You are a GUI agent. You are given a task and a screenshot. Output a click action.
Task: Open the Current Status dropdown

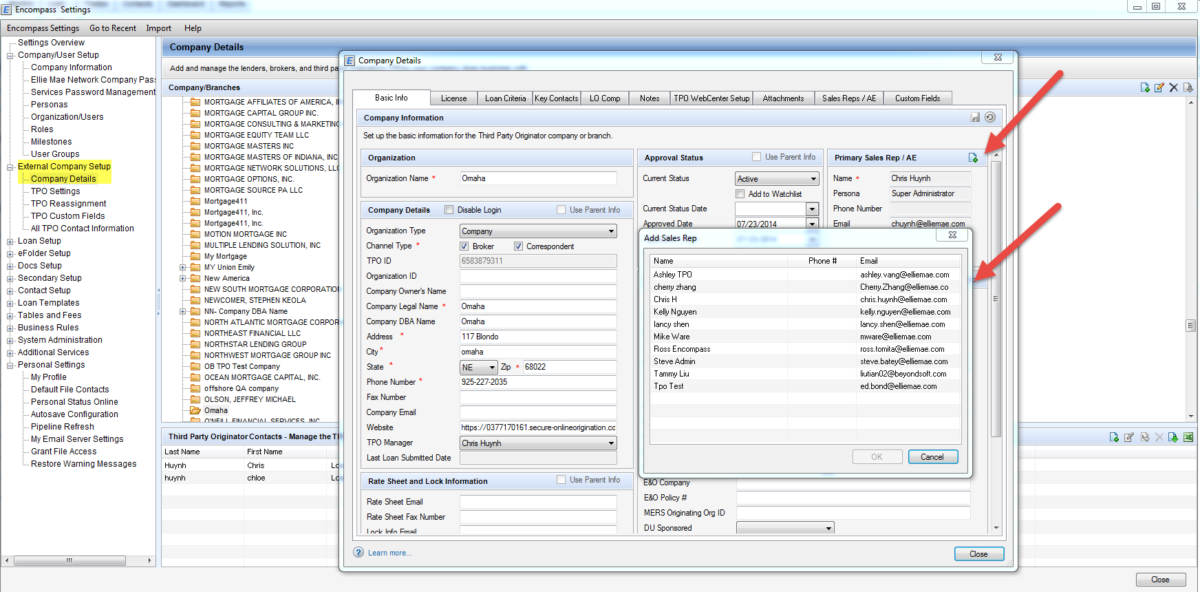[812, 179]
